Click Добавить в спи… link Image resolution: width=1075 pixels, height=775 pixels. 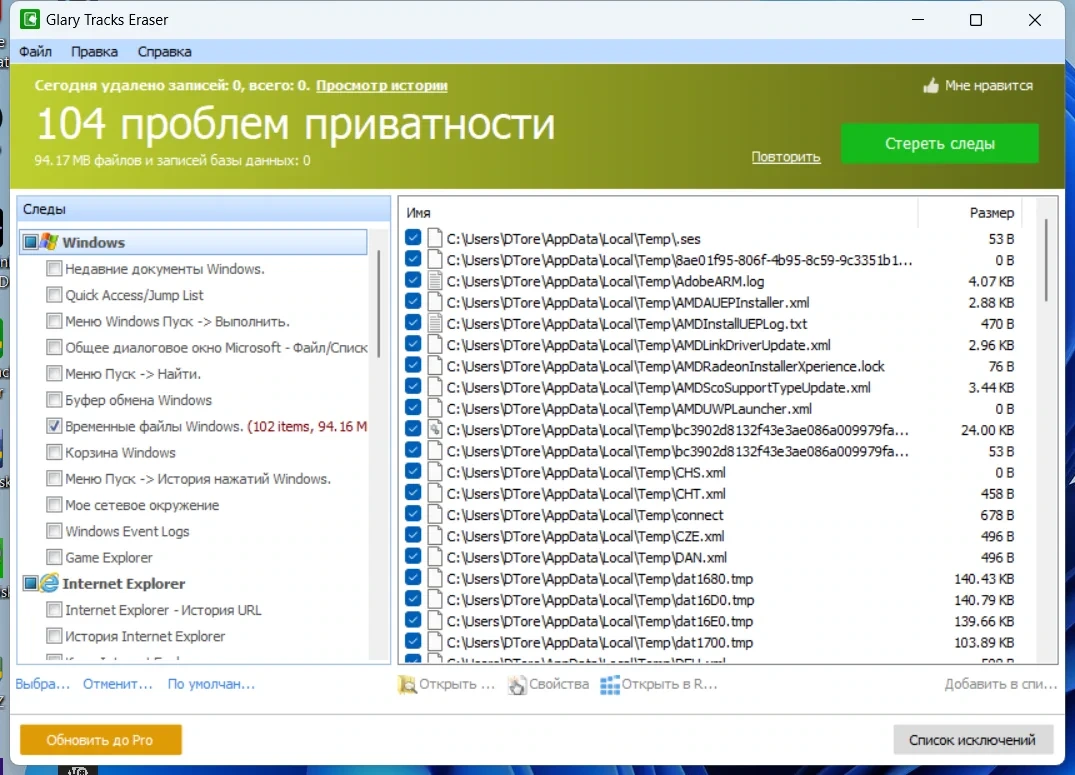[x=1001, y=684]
